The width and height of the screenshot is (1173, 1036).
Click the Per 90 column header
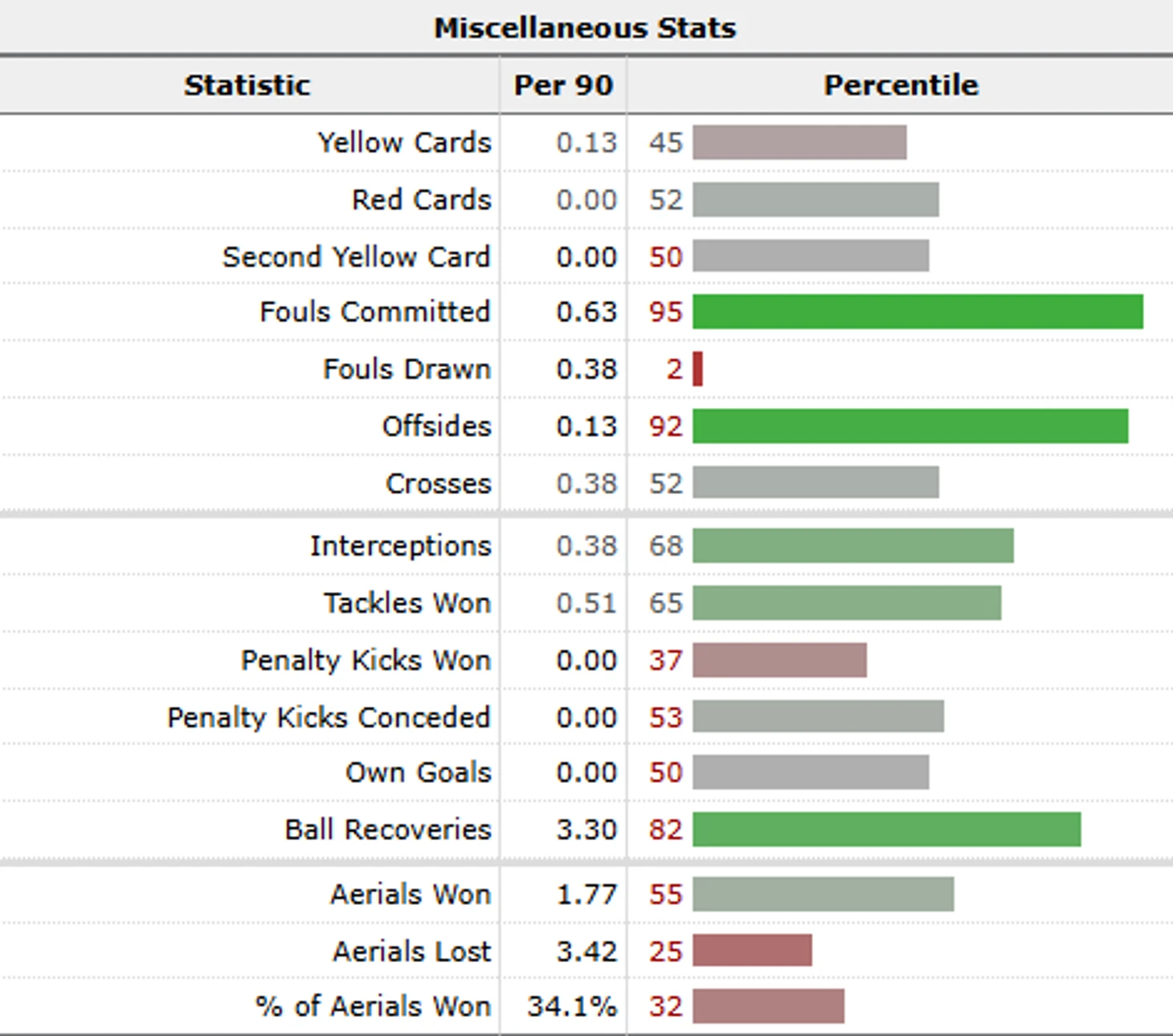563,85
